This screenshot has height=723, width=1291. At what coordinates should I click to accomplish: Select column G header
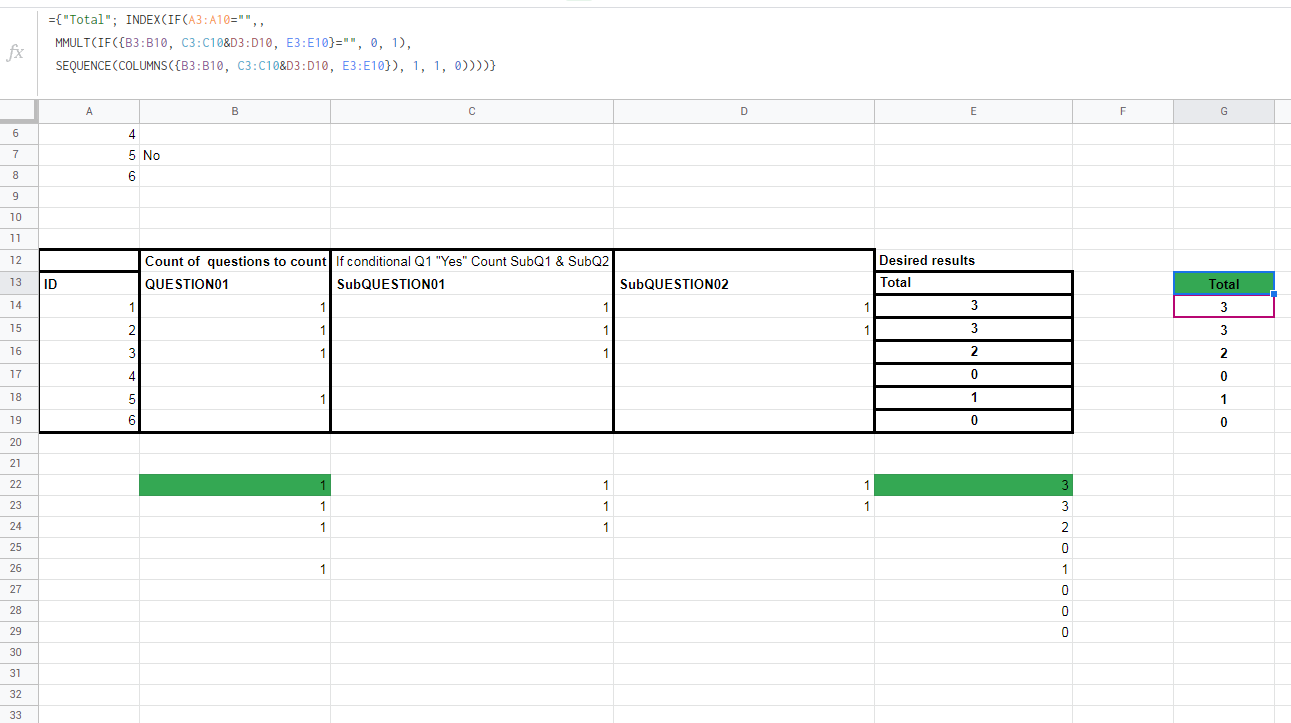tap(1224, 112)
